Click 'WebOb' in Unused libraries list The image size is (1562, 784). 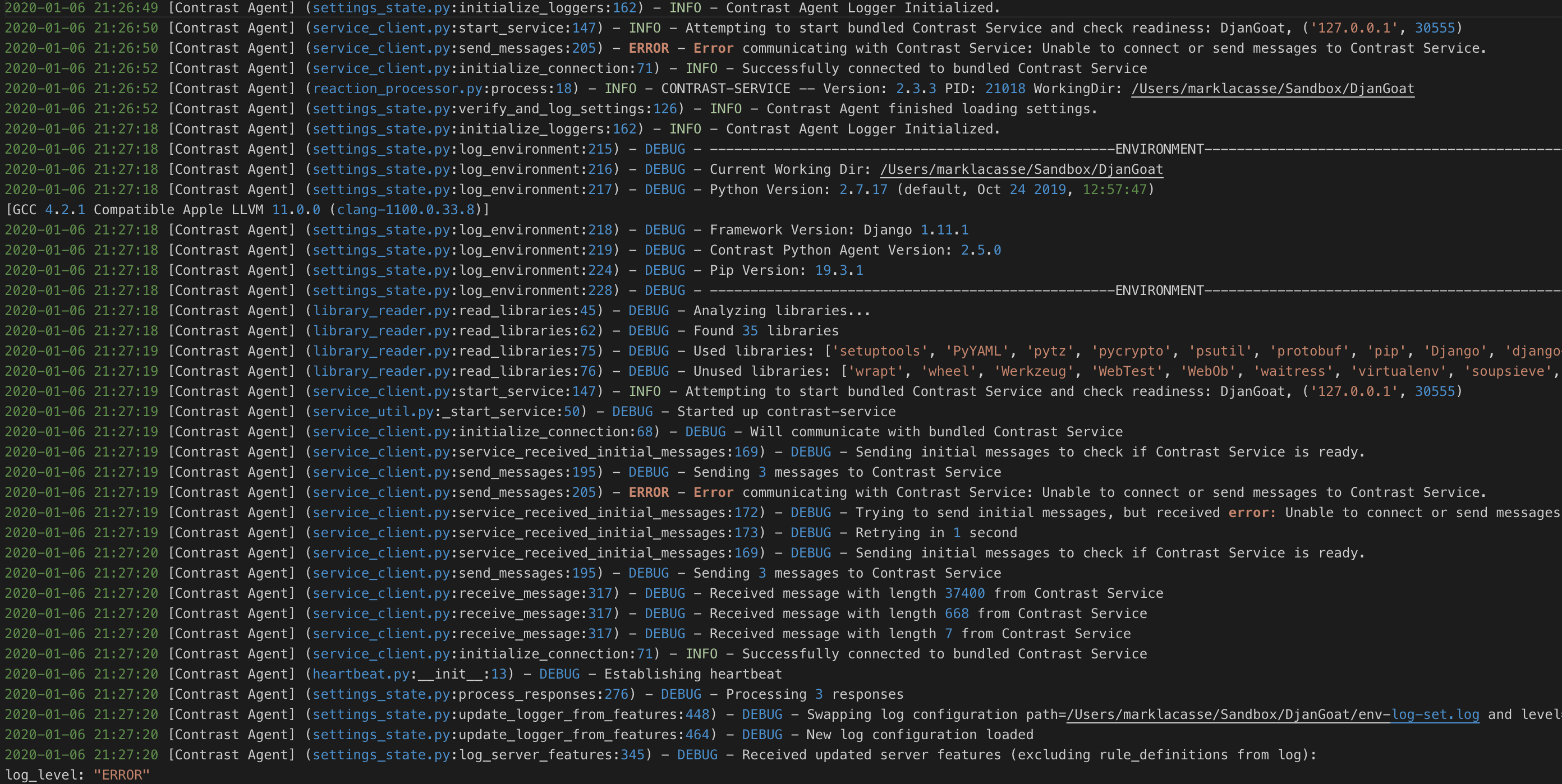click(x=1208, y=371)
